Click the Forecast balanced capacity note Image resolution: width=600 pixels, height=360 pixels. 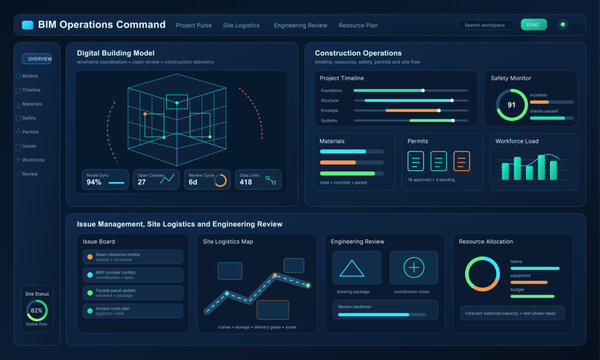pos(512,313)
